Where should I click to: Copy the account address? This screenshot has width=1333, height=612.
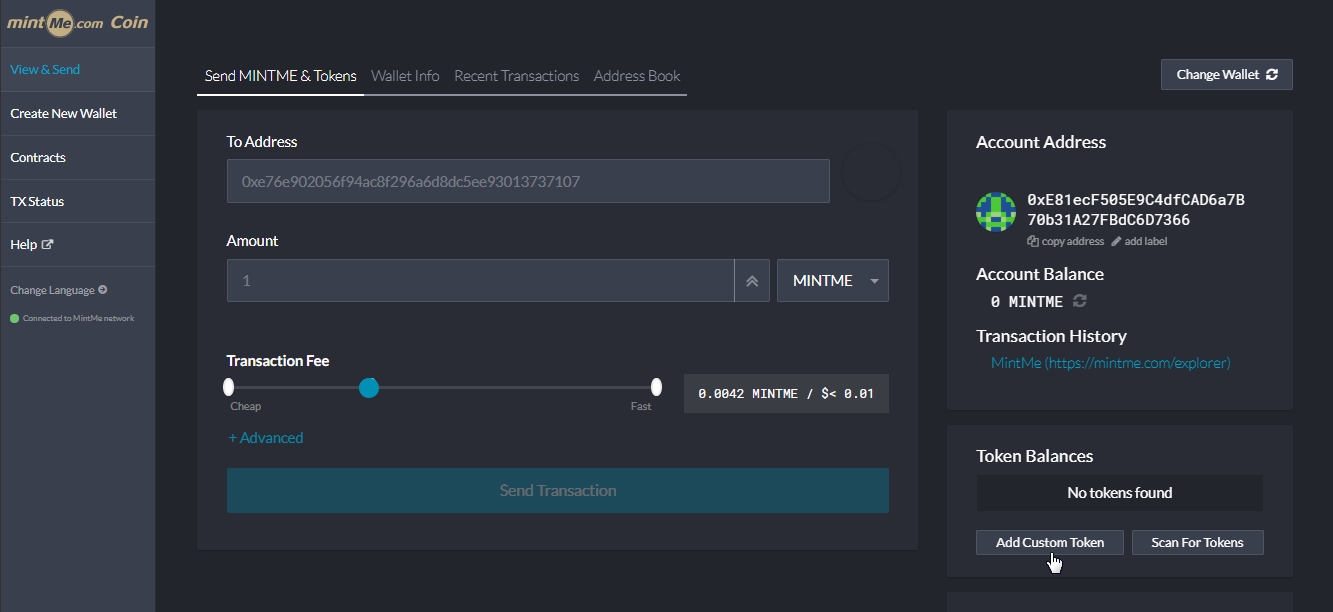[1066, 241]
